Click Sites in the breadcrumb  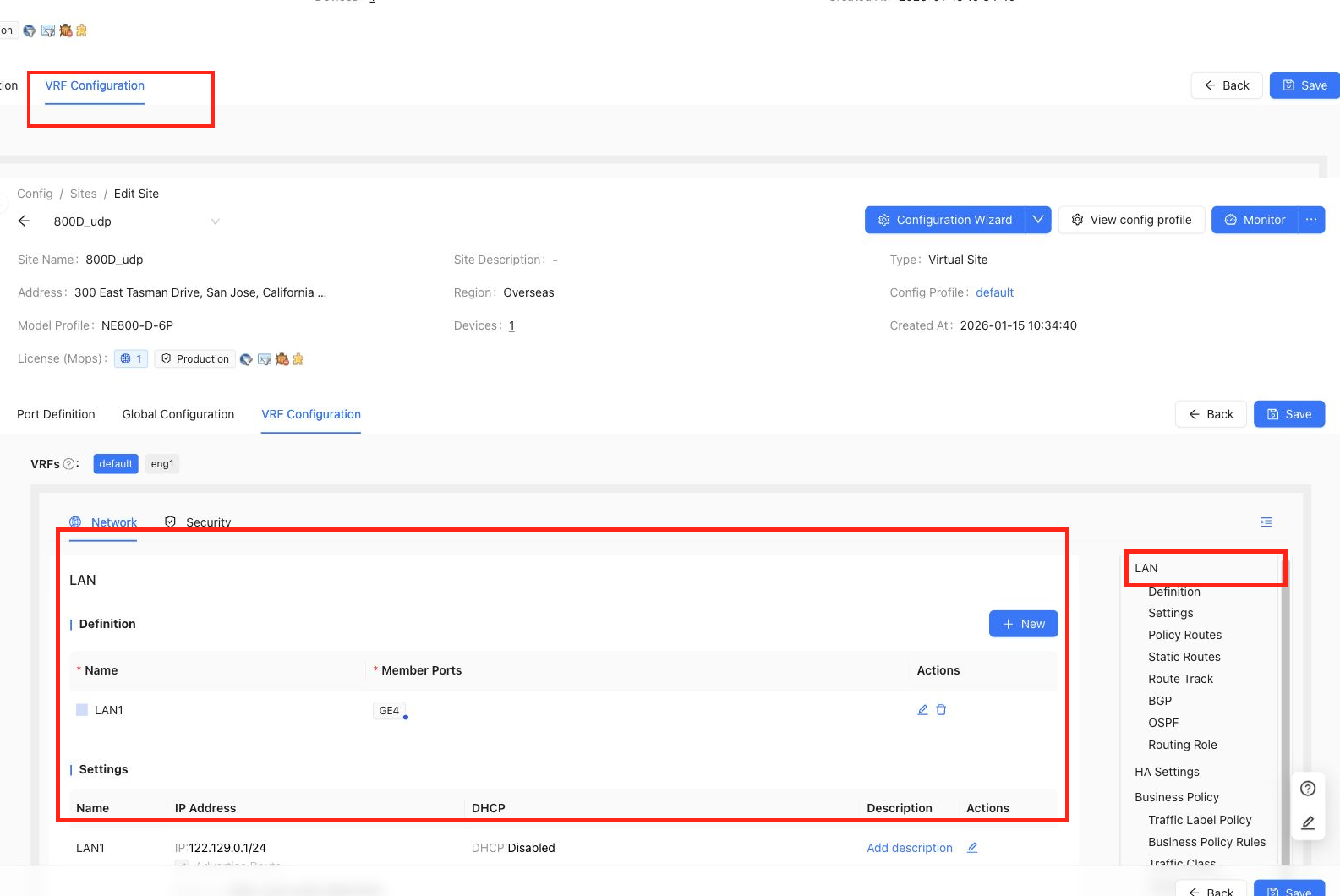(84, 194)
